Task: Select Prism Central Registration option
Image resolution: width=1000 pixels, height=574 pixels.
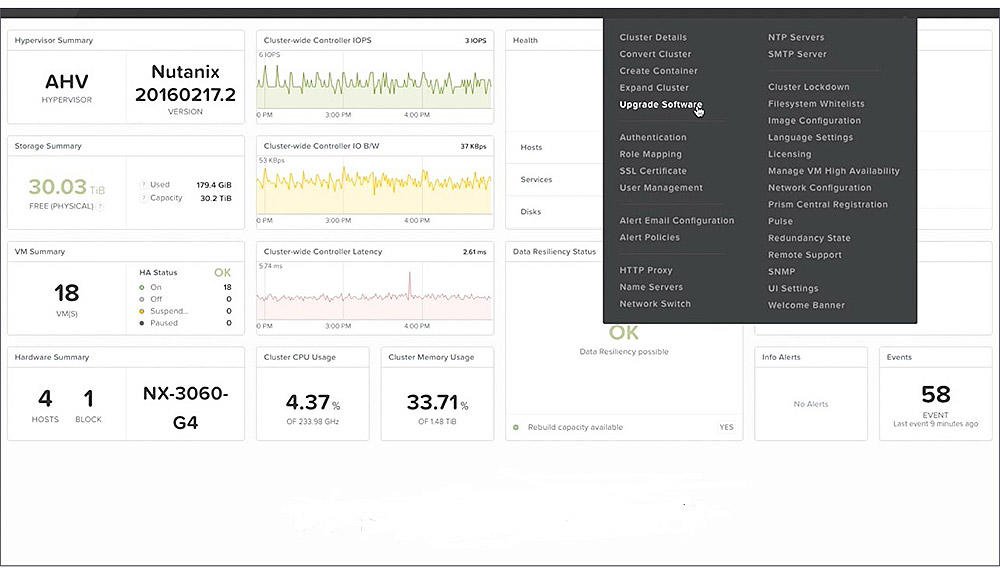Action: tap(828, 205)
